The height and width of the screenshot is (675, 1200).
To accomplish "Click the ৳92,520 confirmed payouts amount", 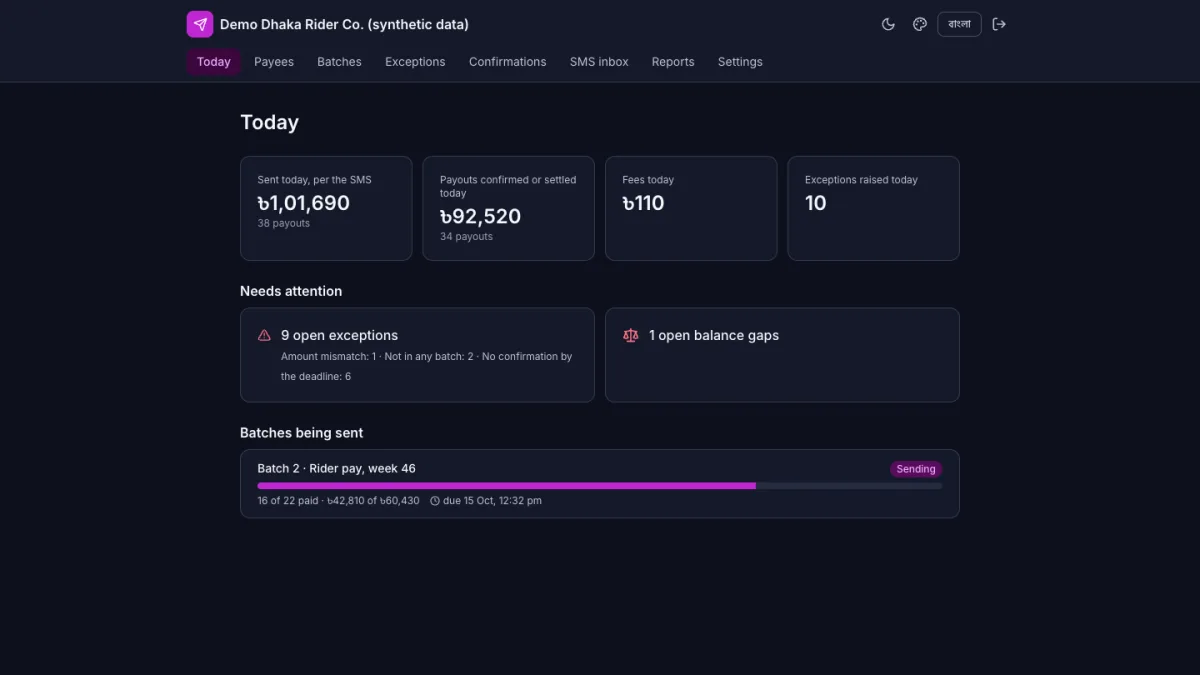I will (480, 216).
